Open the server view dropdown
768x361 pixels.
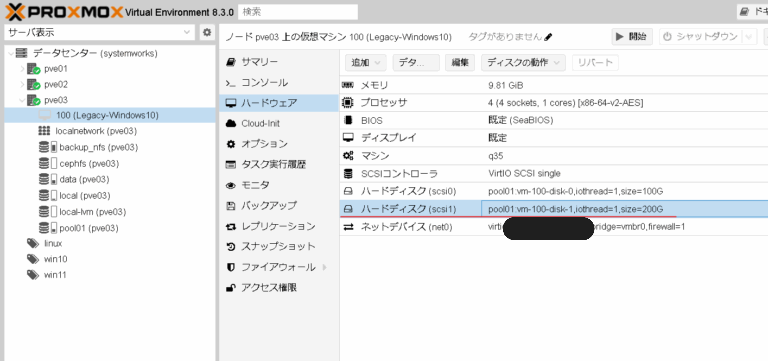click(x=99, y=32)
